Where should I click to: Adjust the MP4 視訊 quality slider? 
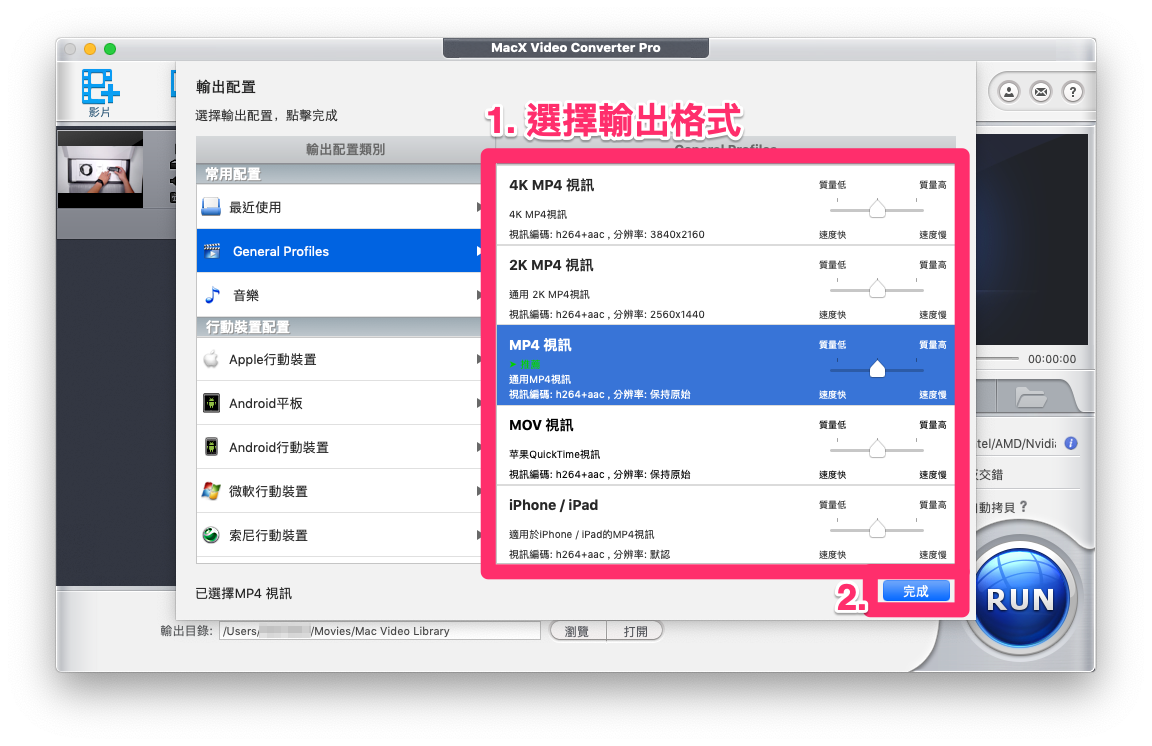point(876,369)
